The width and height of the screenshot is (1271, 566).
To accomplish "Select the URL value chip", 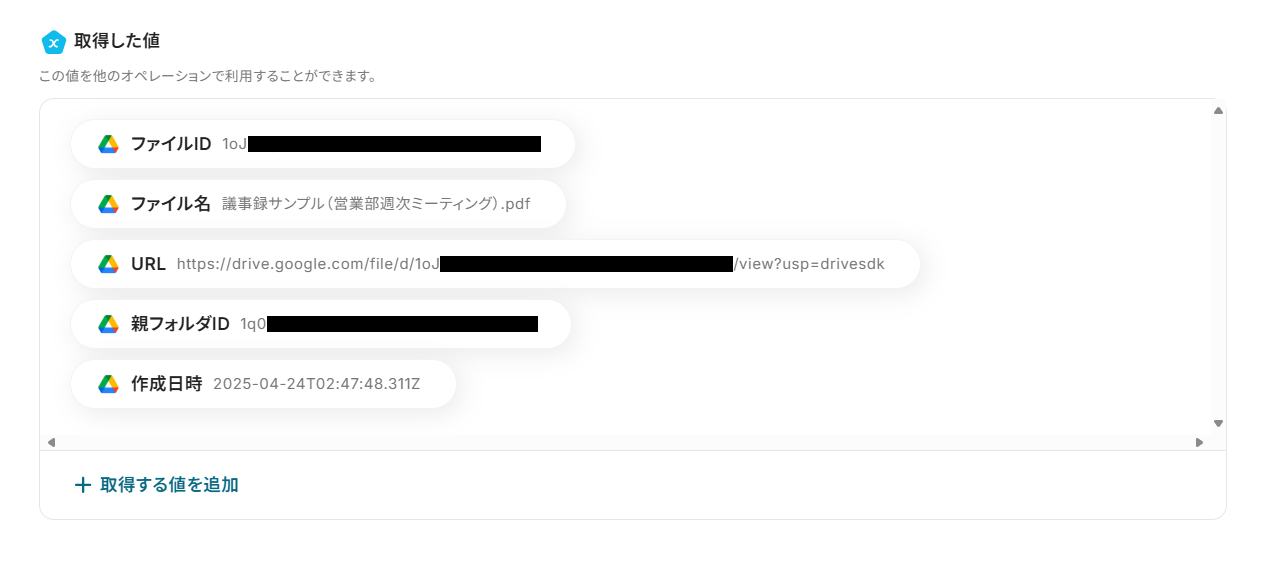I will tap(495, 264).
